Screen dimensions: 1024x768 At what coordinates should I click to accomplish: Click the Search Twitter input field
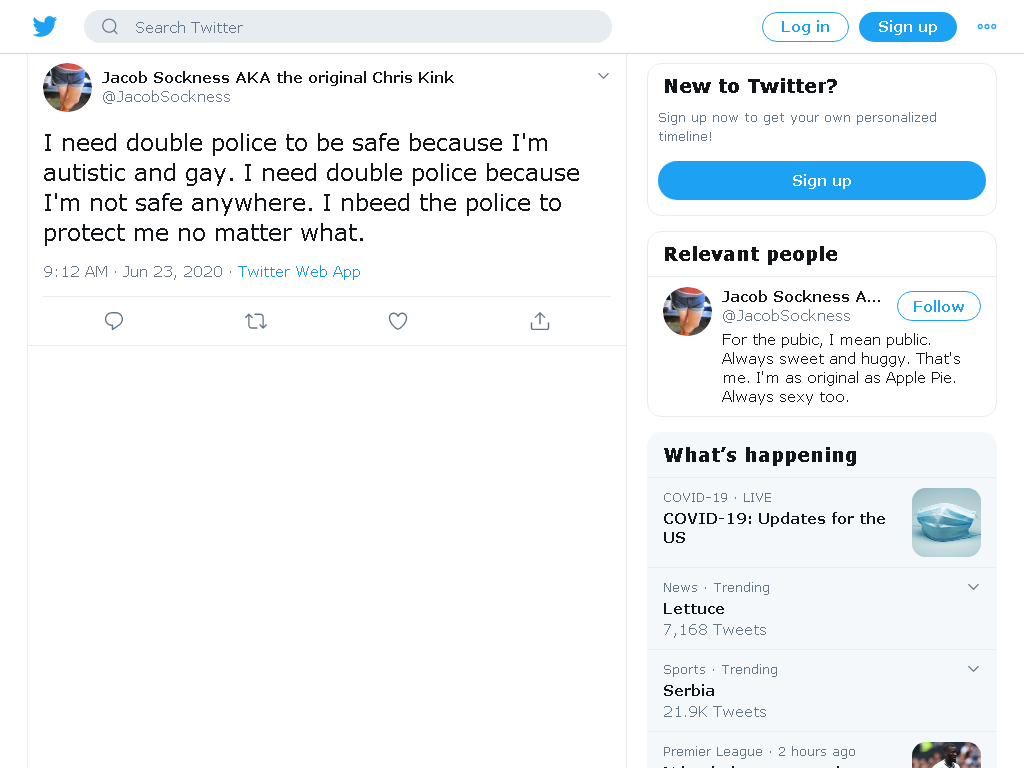[x=347, y=27]
